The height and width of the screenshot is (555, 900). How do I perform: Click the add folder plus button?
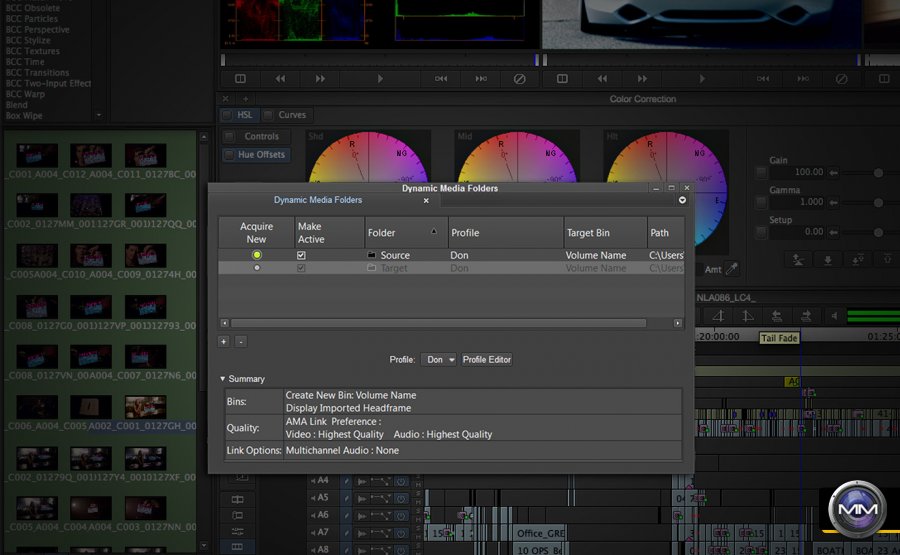click(224, 342)
